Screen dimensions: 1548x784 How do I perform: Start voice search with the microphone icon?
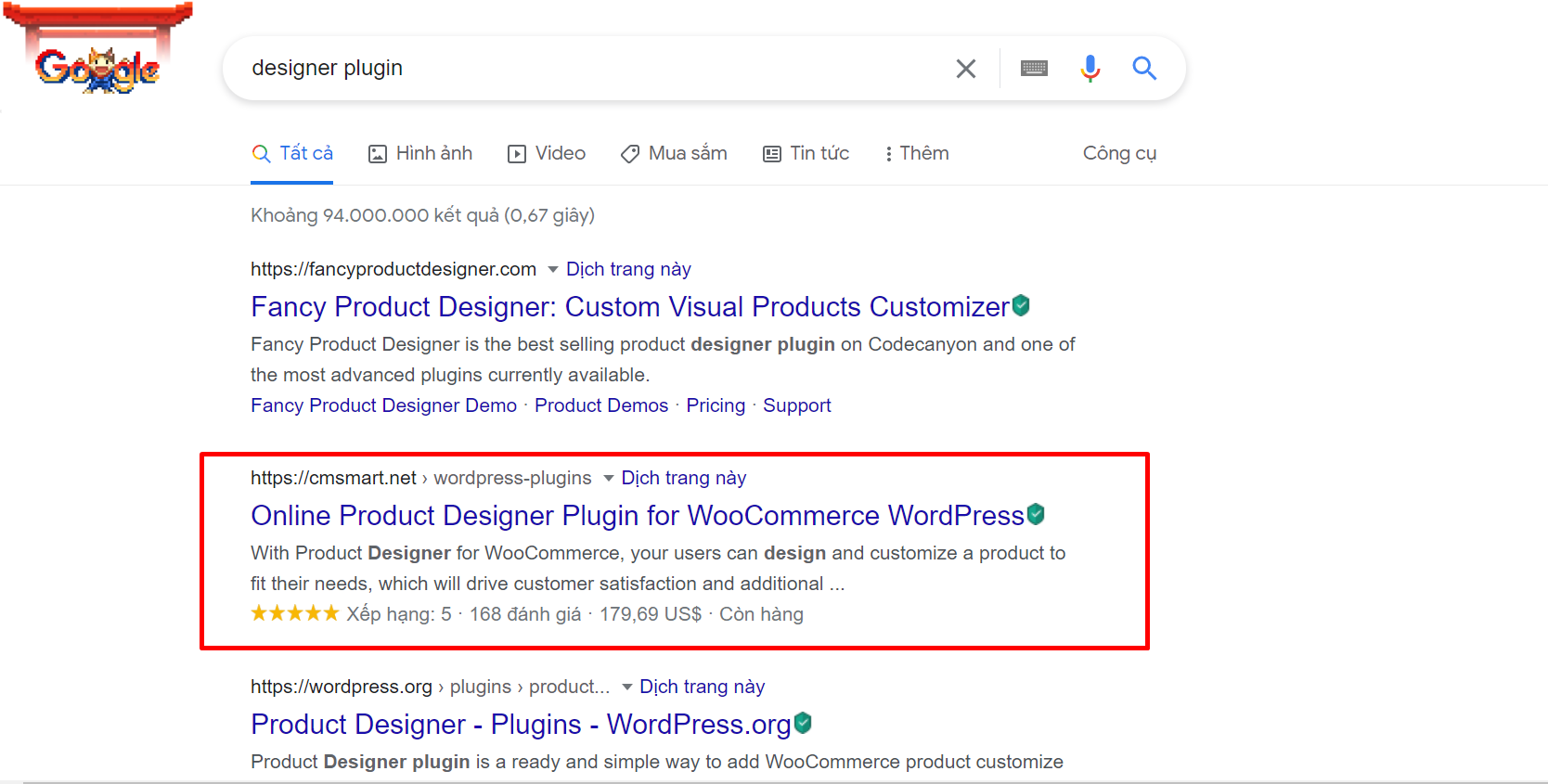[x=1090, y=69]
